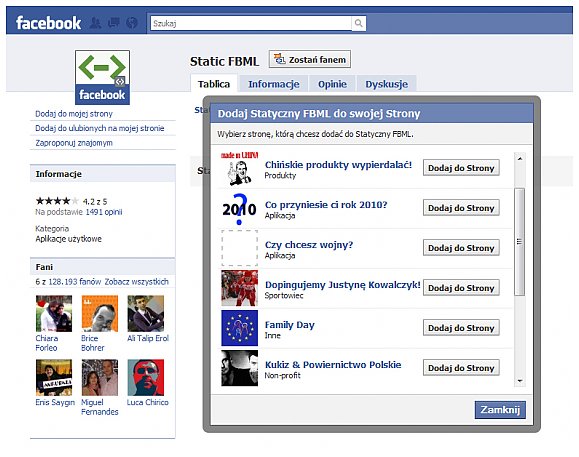Switch to the Dyskusje tab
The width and height of the screenshot is (579, 457).
click(387, 84)
